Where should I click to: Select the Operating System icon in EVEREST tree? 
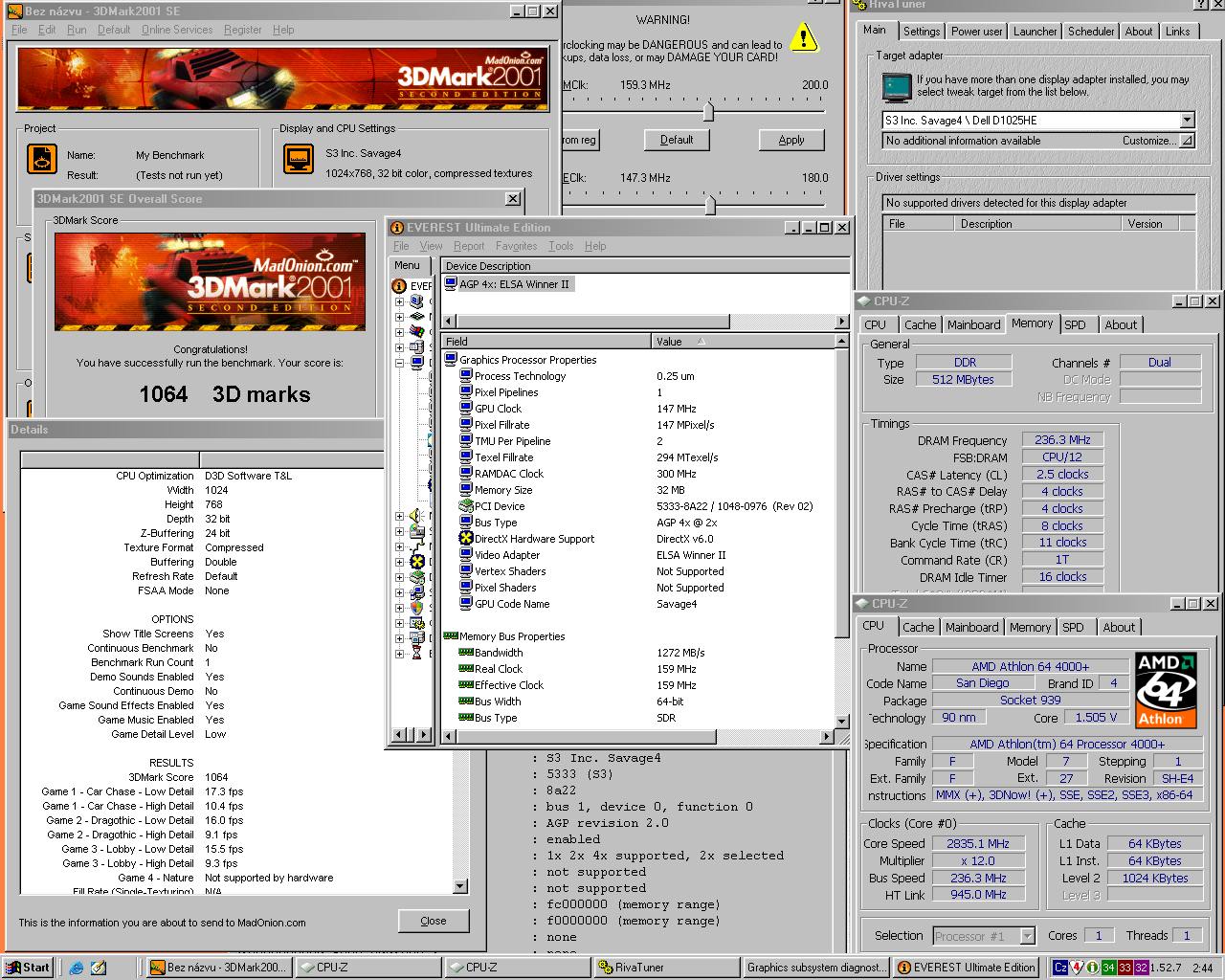point(417,332)
